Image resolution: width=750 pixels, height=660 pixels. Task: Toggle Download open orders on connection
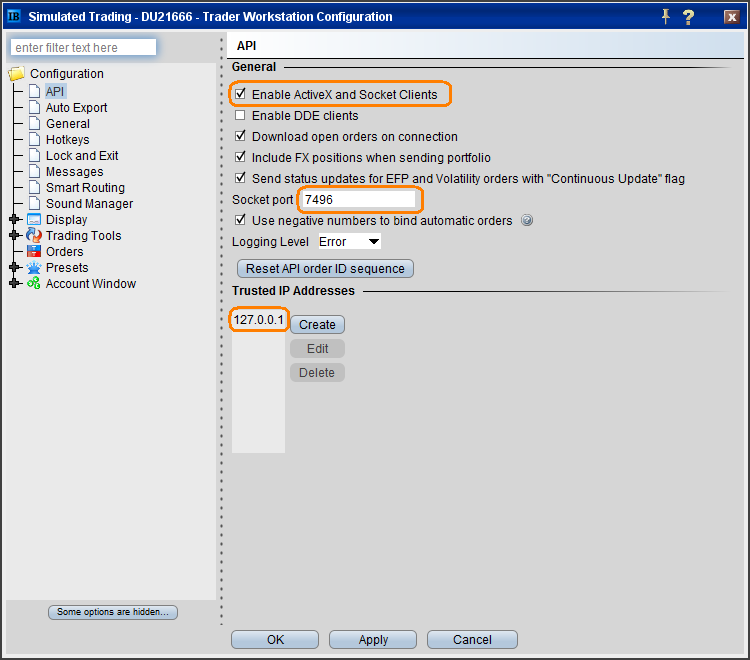click(240, 136)
